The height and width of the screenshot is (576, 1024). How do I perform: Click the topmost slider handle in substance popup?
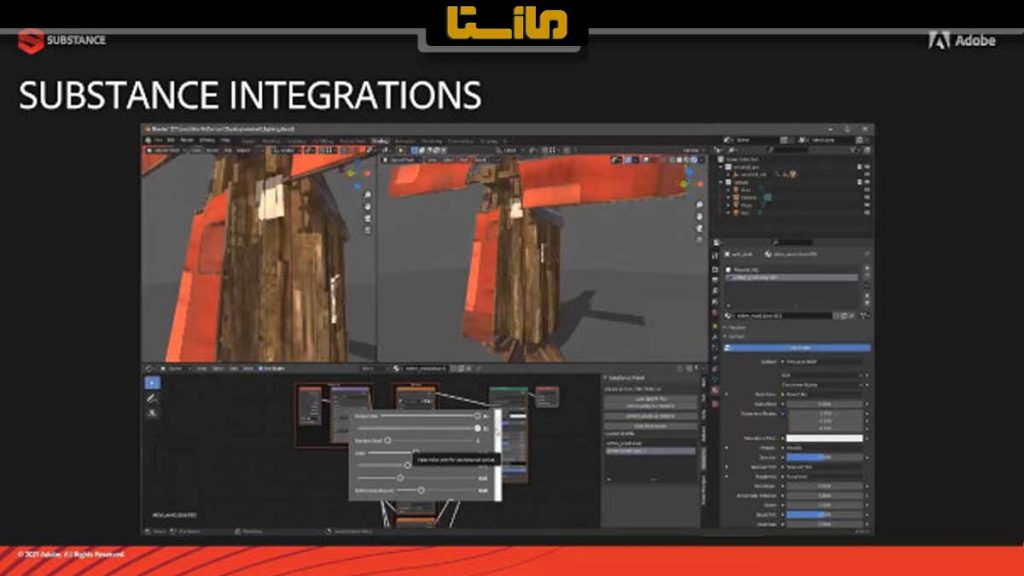[477, 416]
